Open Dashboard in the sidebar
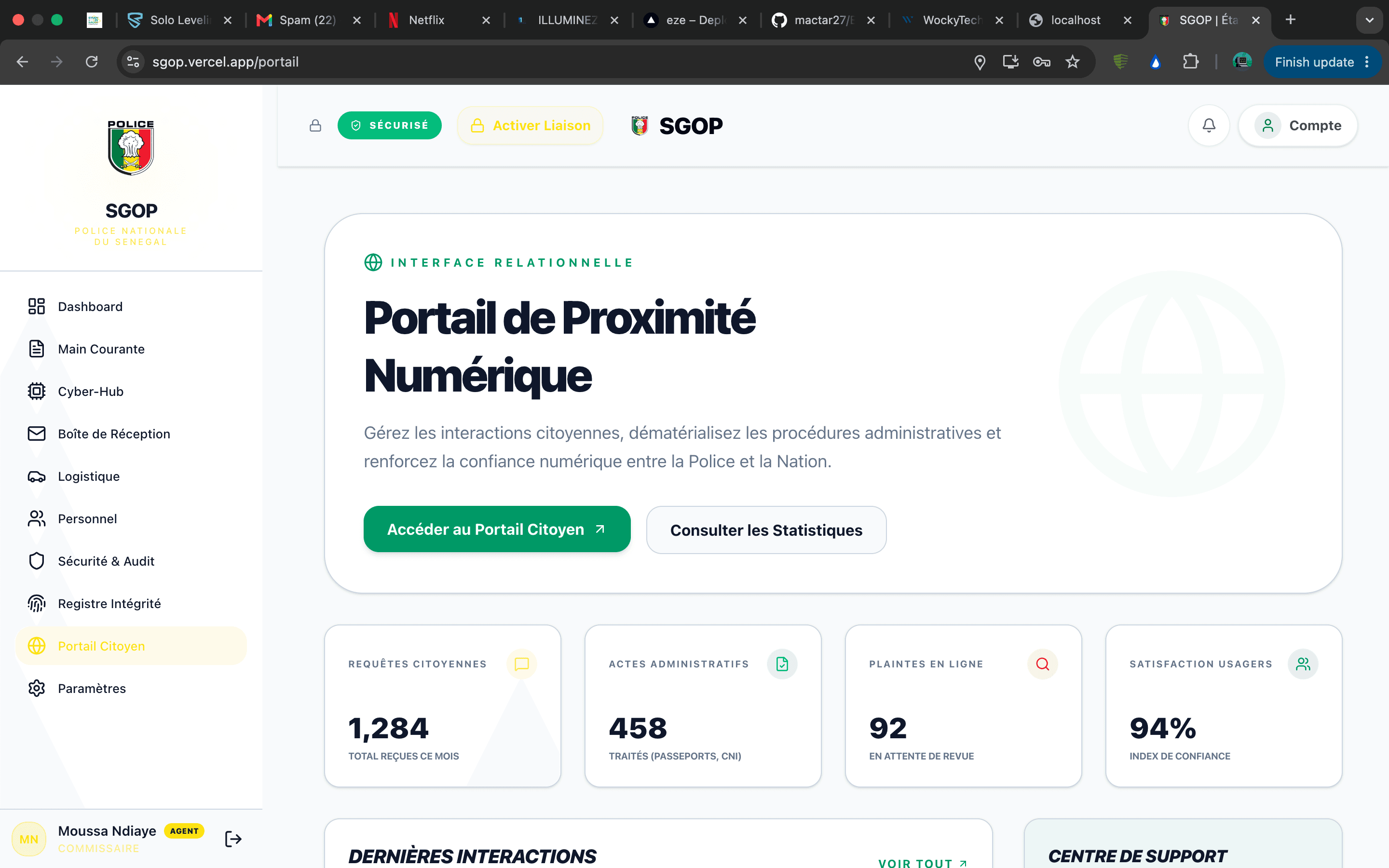This screenshot has width=1389, height=868. tap(131, 307)
